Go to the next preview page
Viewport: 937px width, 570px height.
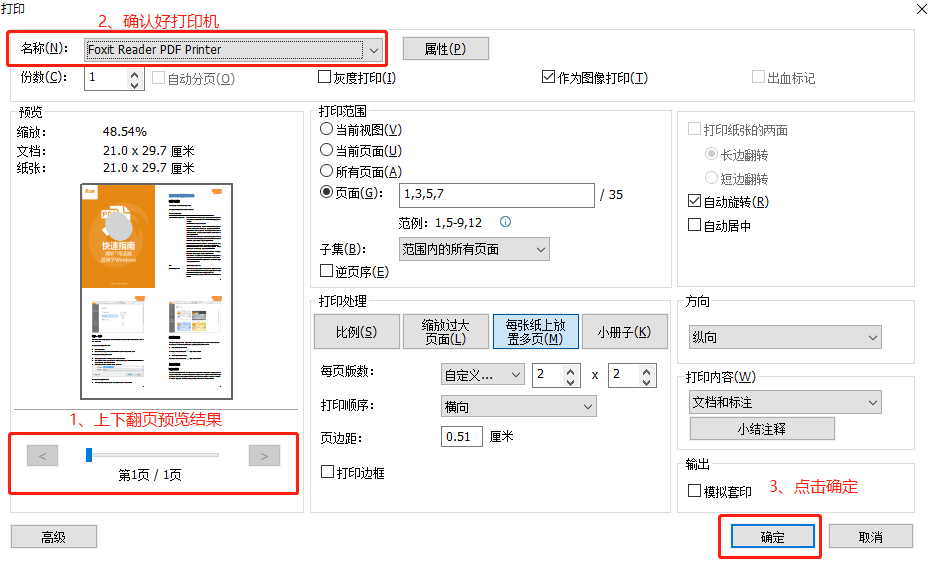(264, 456)
